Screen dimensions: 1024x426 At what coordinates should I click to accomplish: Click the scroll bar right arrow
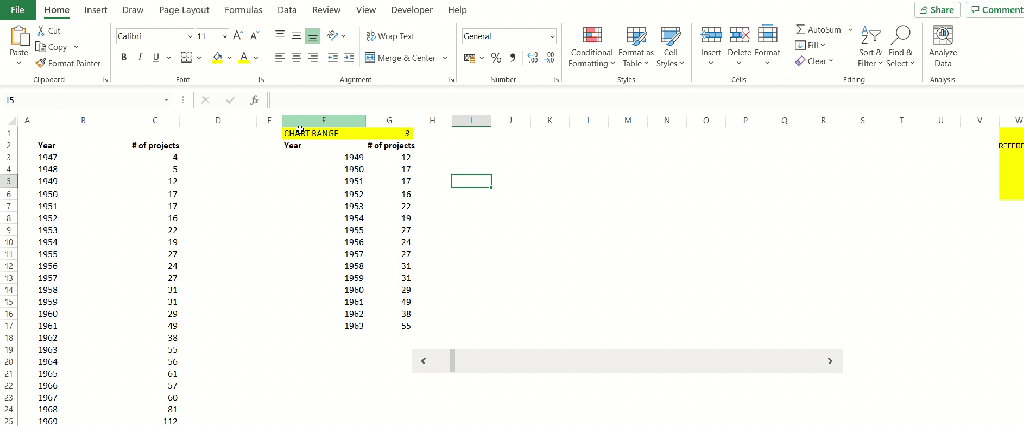pyautogui.click(x=830, y=361)
